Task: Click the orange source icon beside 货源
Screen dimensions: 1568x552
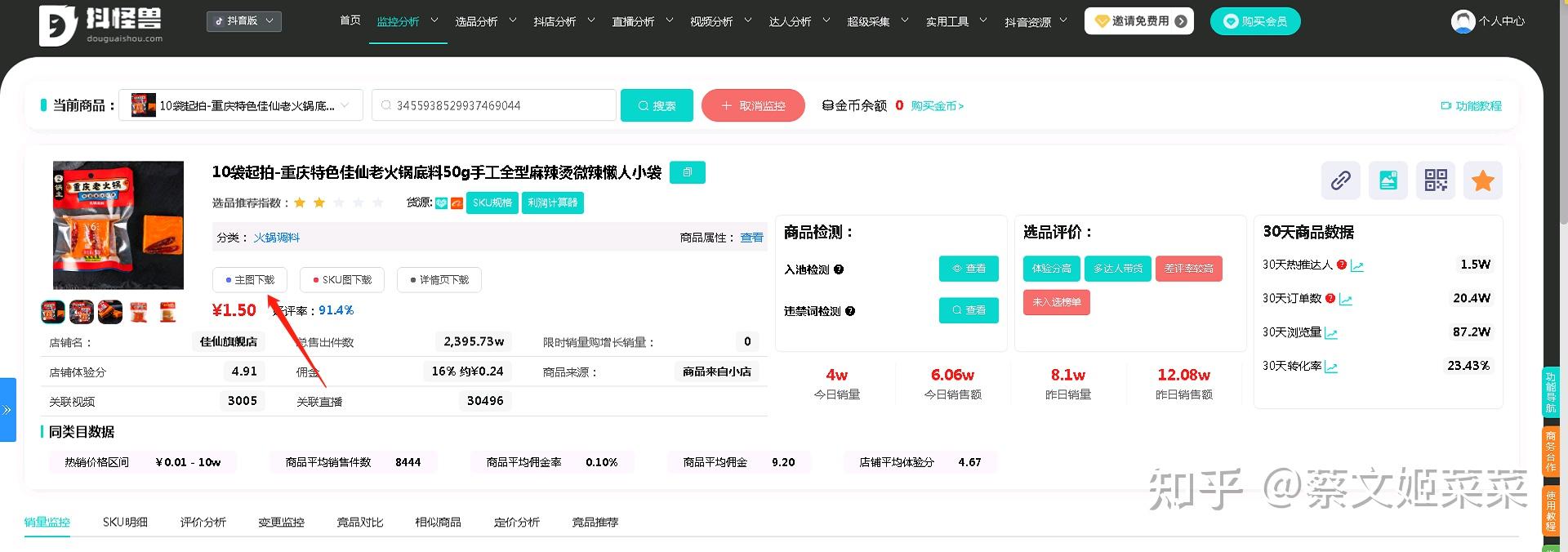Action: pos(457,203)
